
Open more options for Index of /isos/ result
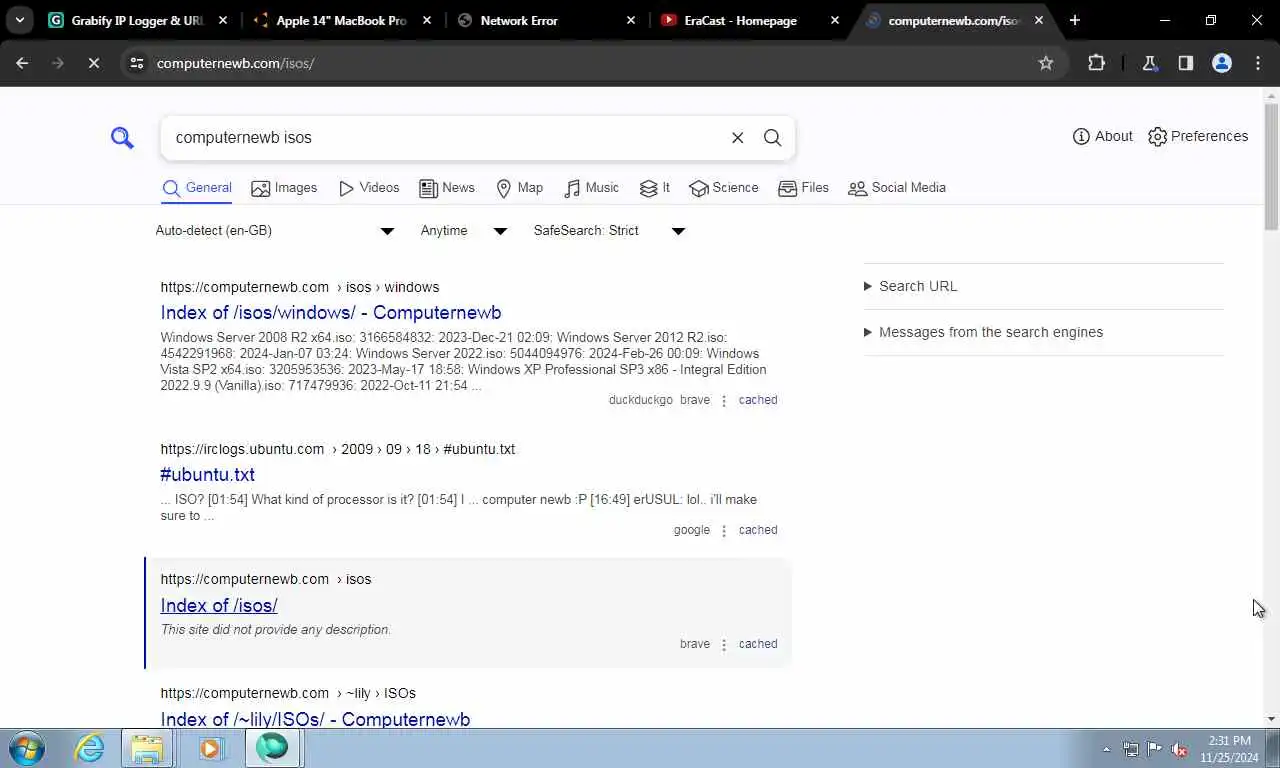[x=724, y=645]
